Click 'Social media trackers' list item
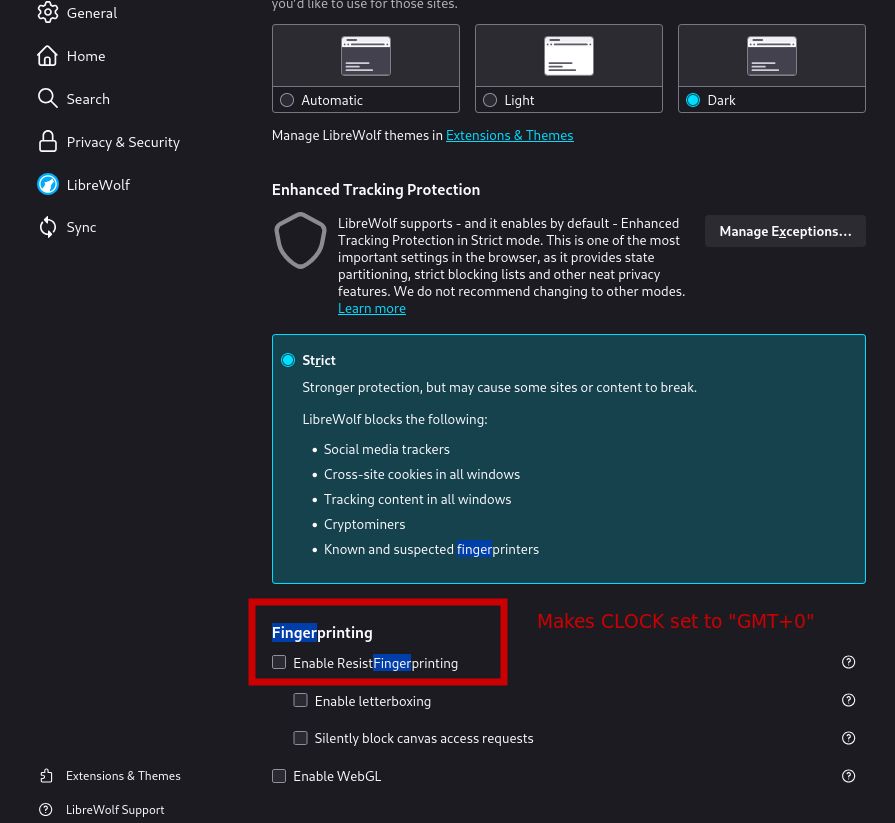This screenshot has width=895, height=823. (386, 449)
